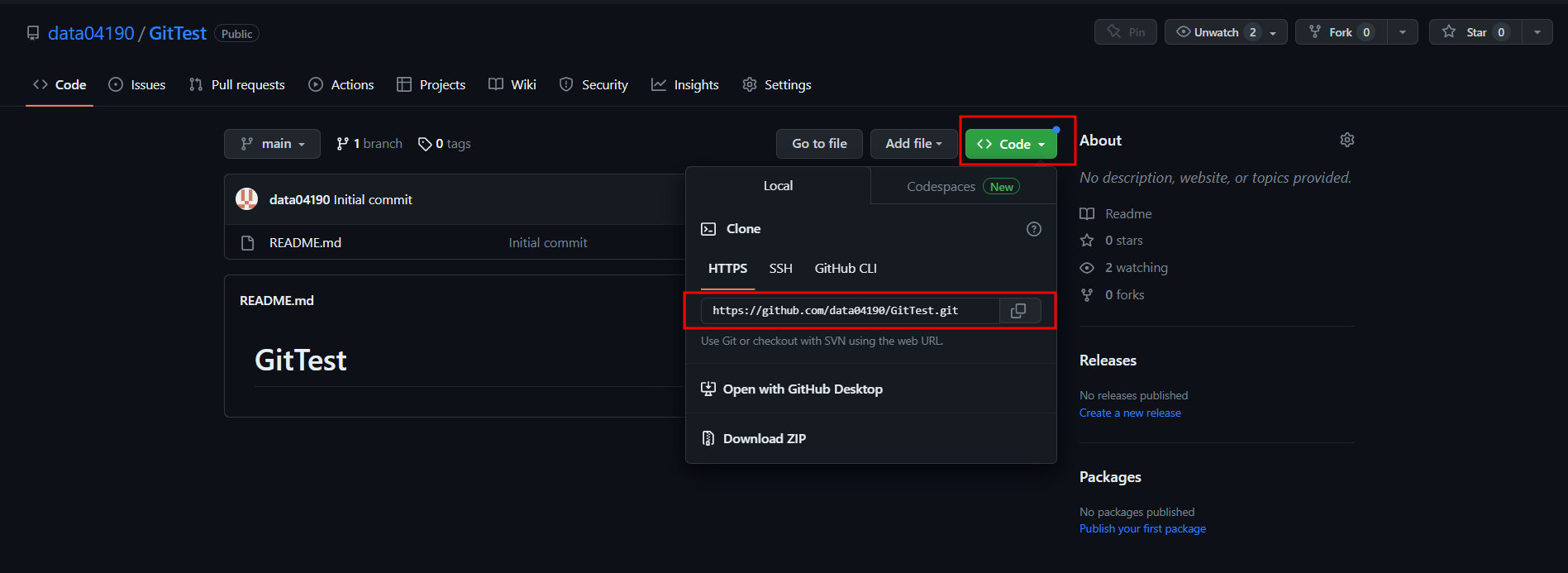Image resolution: width=1568 pixels, height=573 pixels.
Task: Switch to Local tab in Code popup
Action: pos(778,186)
